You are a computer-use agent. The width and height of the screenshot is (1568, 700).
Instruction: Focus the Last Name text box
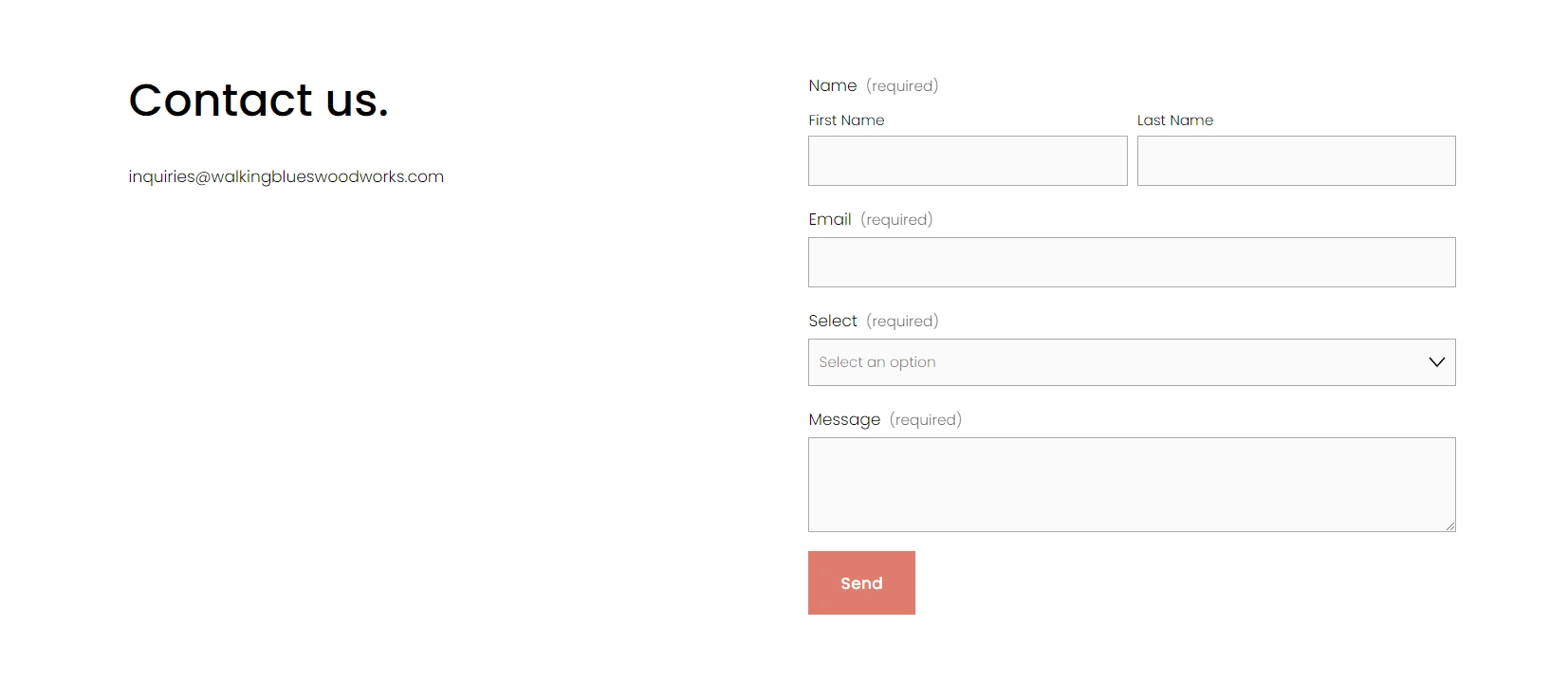click(1296, 160)
